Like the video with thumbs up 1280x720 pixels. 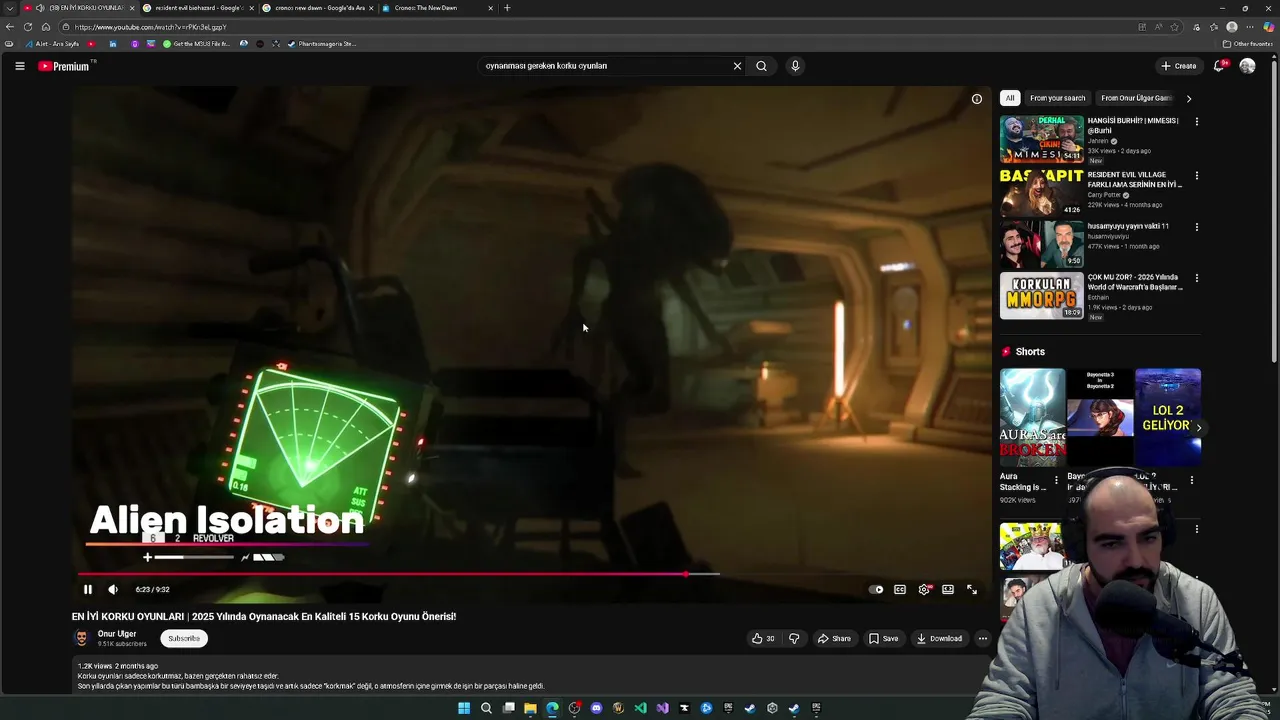763,639
